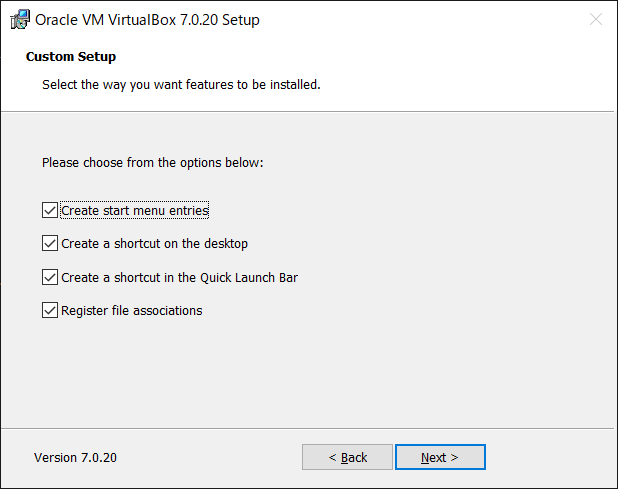Untick the Register file associations checkbox
The width and height of the screenshot is (618, 489).
(x=50, y=311)
